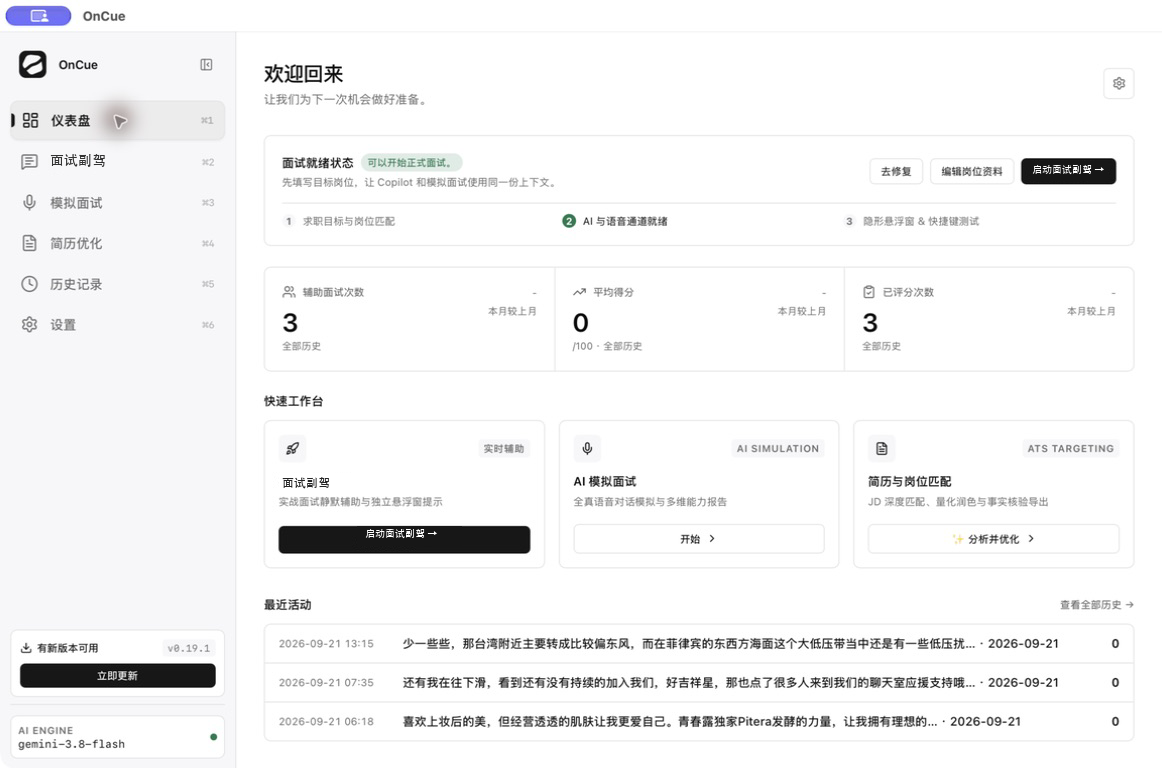Click the 去修复 button
Viewport: 1162px width, 768px height.
[896, 171]
